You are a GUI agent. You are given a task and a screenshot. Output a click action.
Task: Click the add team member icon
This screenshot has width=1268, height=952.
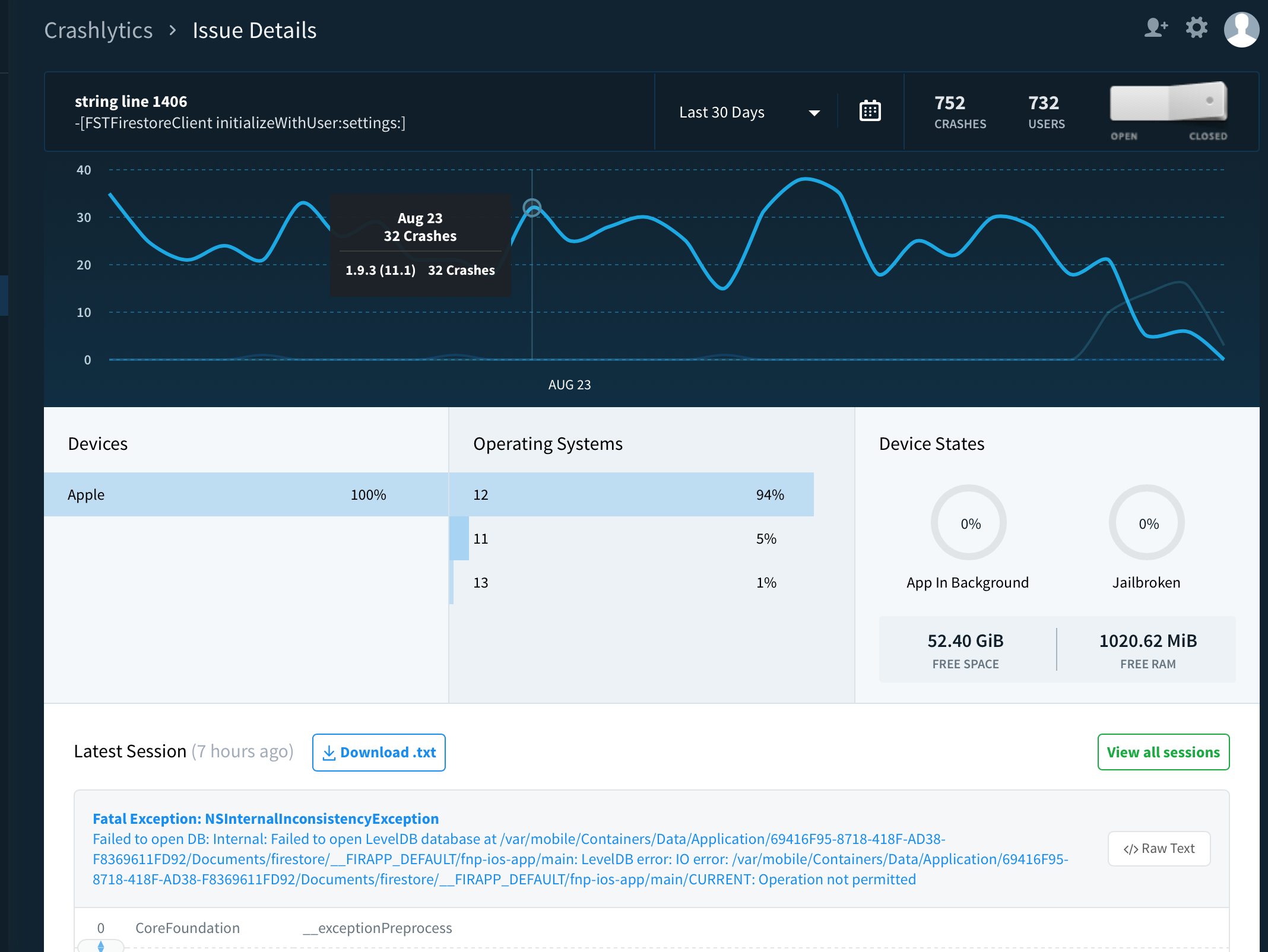[x=1155, y=28]
